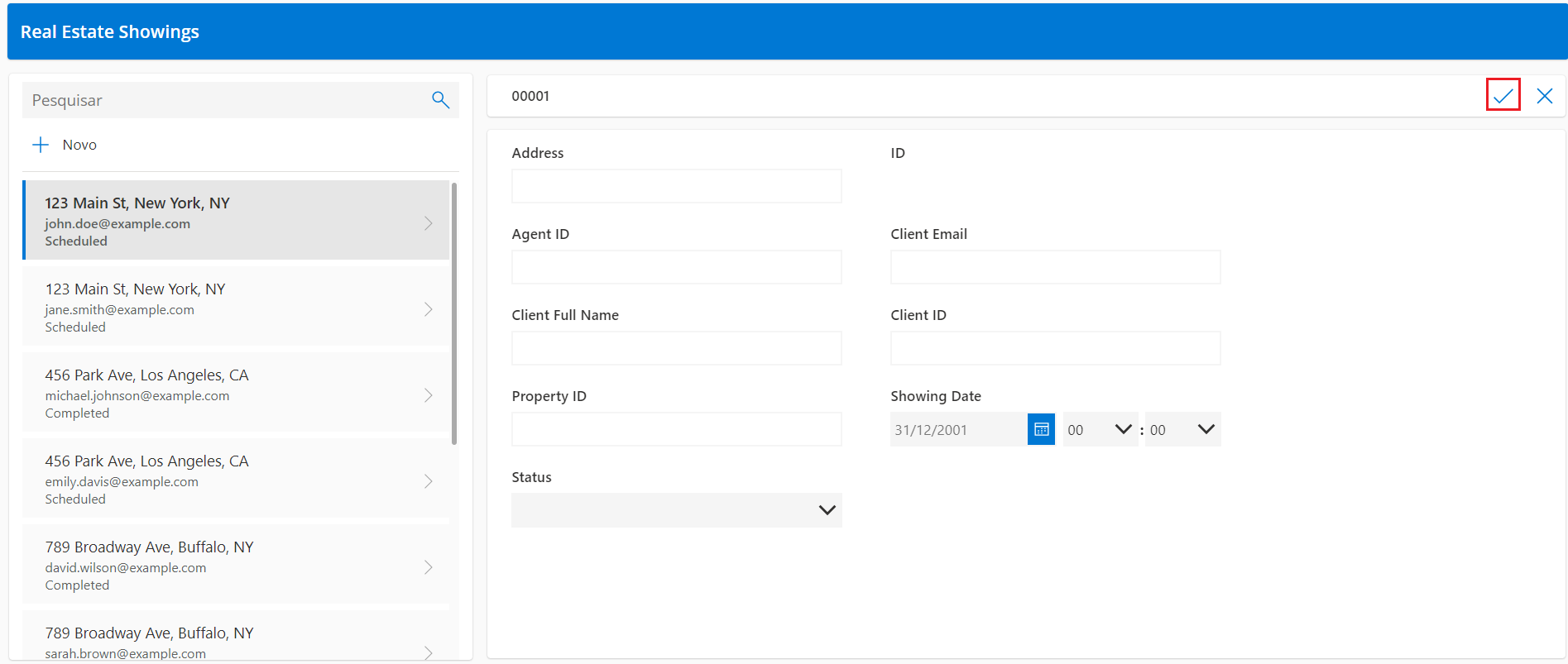Select 123 Main St jane.smith listing
Screen dimensions: 1568x664
pyautogui.click(x=236, y=306)
